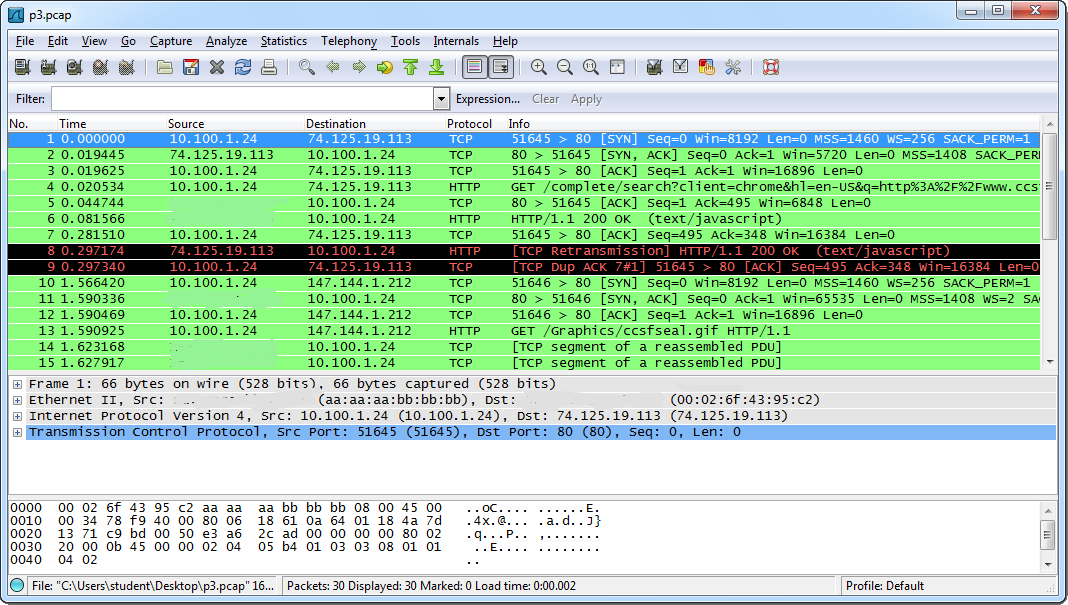
Task: Edit capture filters toolbar icon
Action: 655,67
